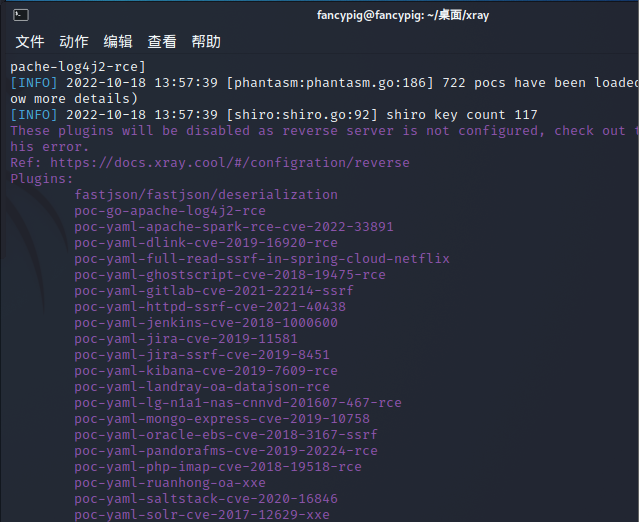Image resolution: width=639 pixels, height=522 pixels.
Task: Click the "Plugins:" heading text
Action: pyautogui.click(x=42, y=179)
